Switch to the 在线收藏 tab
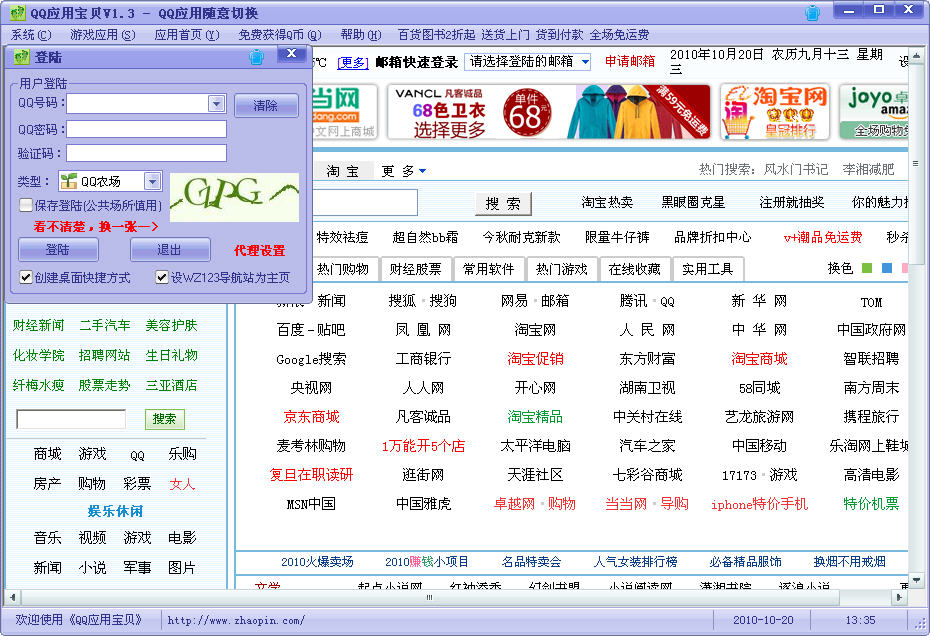The height and width of the screenshot is (636, 930). click(x=635, y=269)
